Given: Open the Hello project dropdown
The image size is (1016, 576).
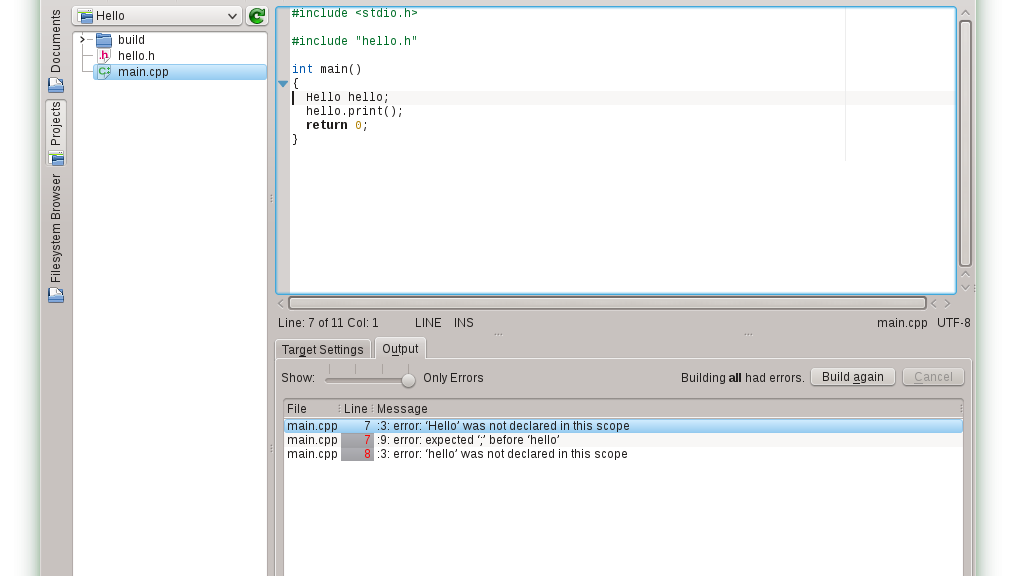Looking at the screenshot, I should click(157, 16).
